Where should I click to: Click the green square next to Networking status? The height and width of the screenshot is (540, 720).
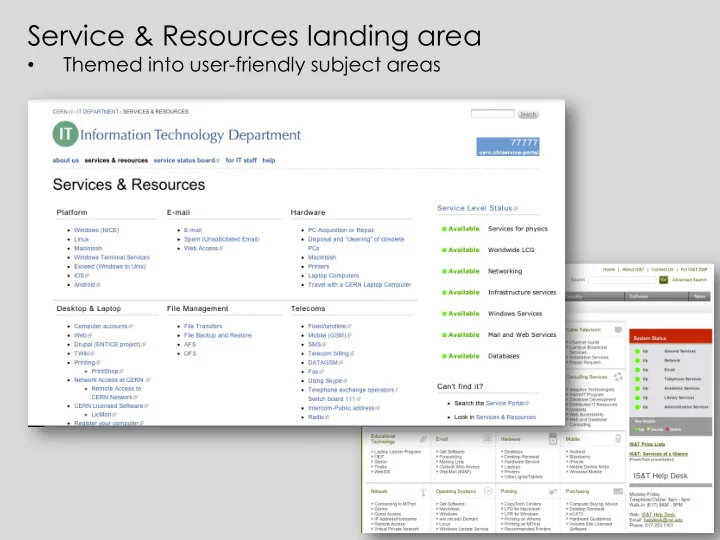[x=444, y=271]
